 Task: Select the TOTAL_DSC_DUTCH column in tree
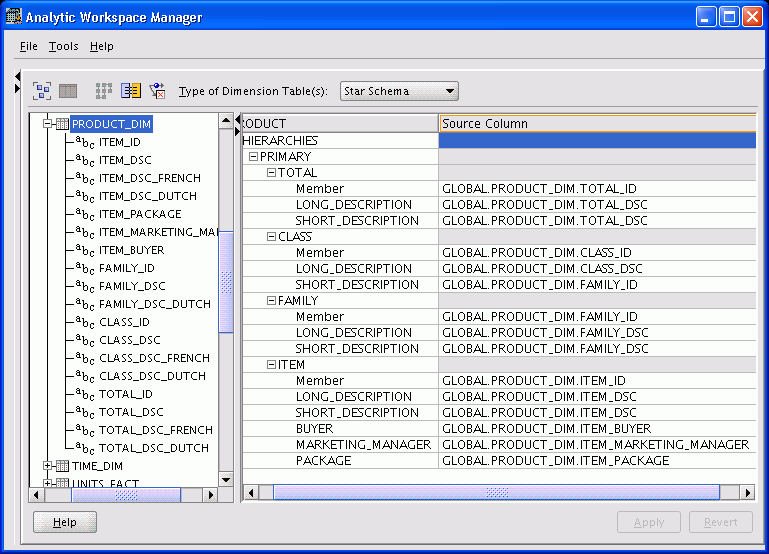pyautogui.click(x=154, y=448)
